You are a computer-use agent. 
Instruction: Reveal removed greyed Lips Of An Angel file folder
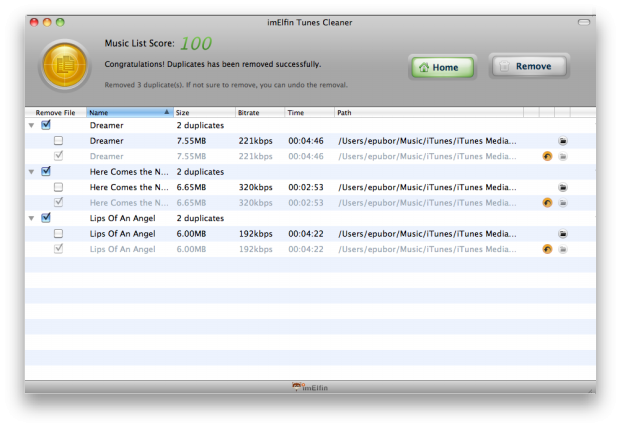click(x=563, y=249)
